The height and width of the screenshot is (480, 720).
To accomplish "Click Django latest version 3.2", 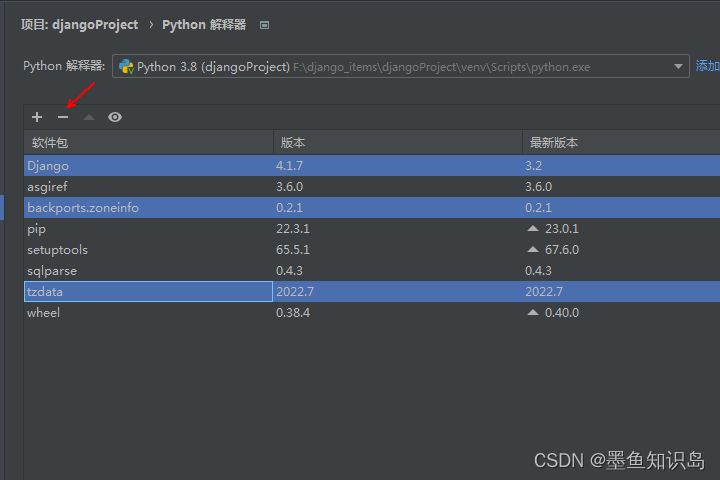I will 533,165.
